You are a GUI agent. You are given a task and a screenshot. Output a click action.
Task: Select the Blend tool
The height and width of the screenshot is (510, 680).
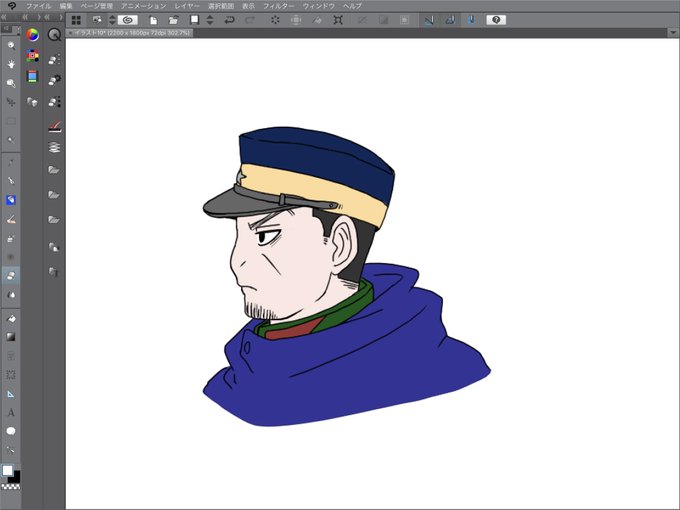pos(11,295)
